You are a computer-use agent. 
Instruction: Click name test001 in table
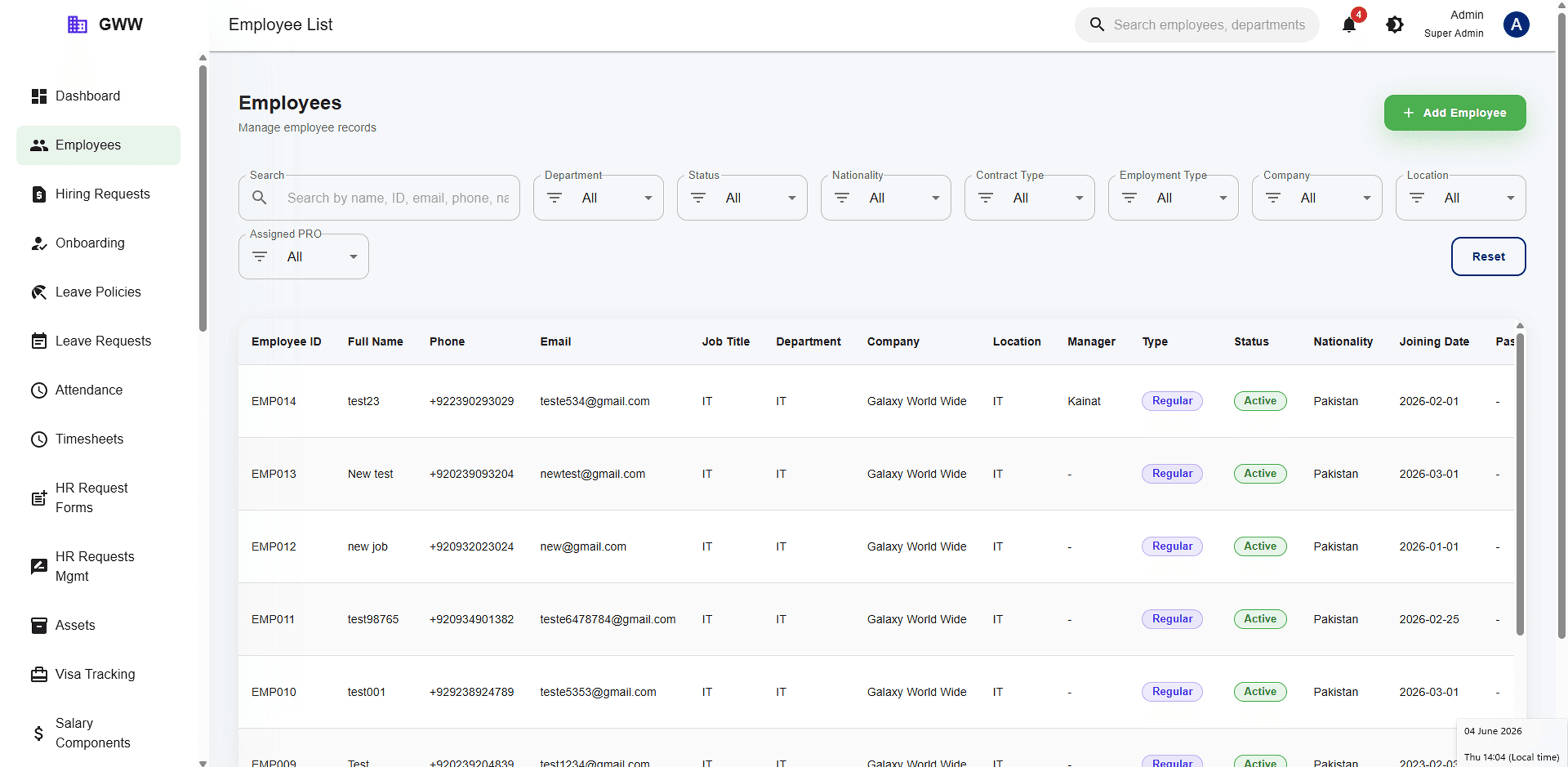pos(366,692)
